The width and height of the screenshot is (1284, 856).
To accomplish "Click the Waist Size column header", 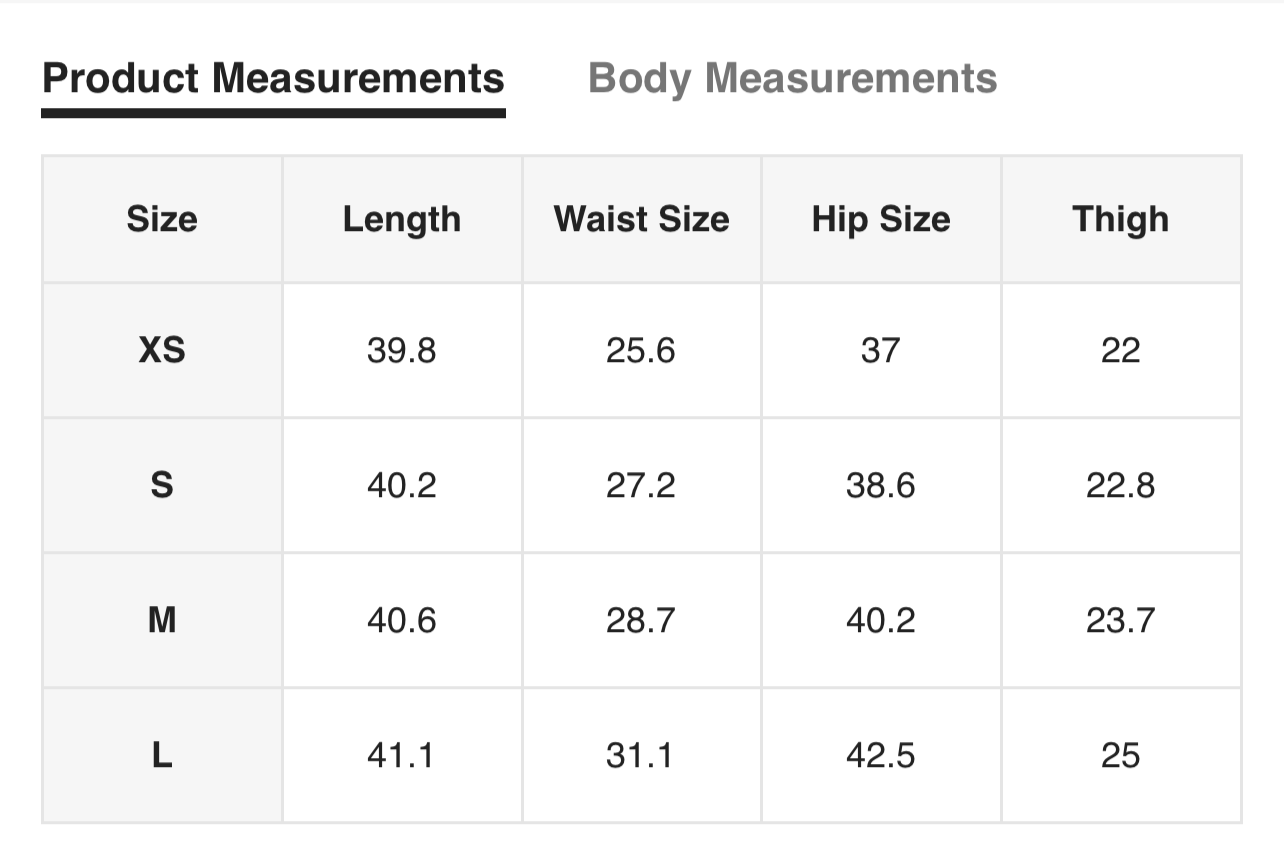I will pos(641,219).
